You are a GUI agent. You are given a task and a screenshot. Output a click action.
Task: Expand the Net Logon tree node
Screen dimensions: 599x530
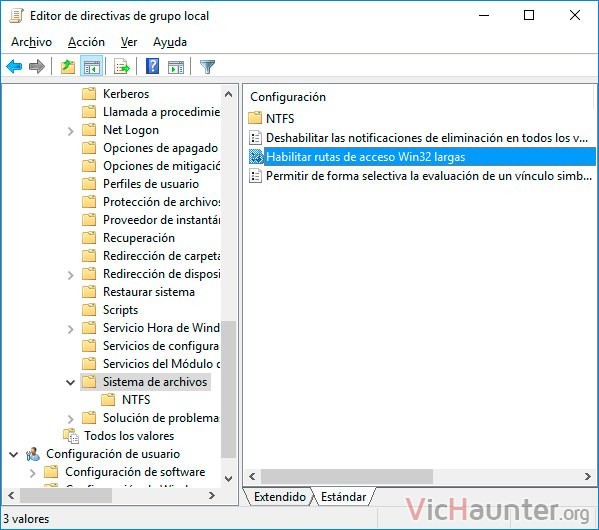pos(71,131)
